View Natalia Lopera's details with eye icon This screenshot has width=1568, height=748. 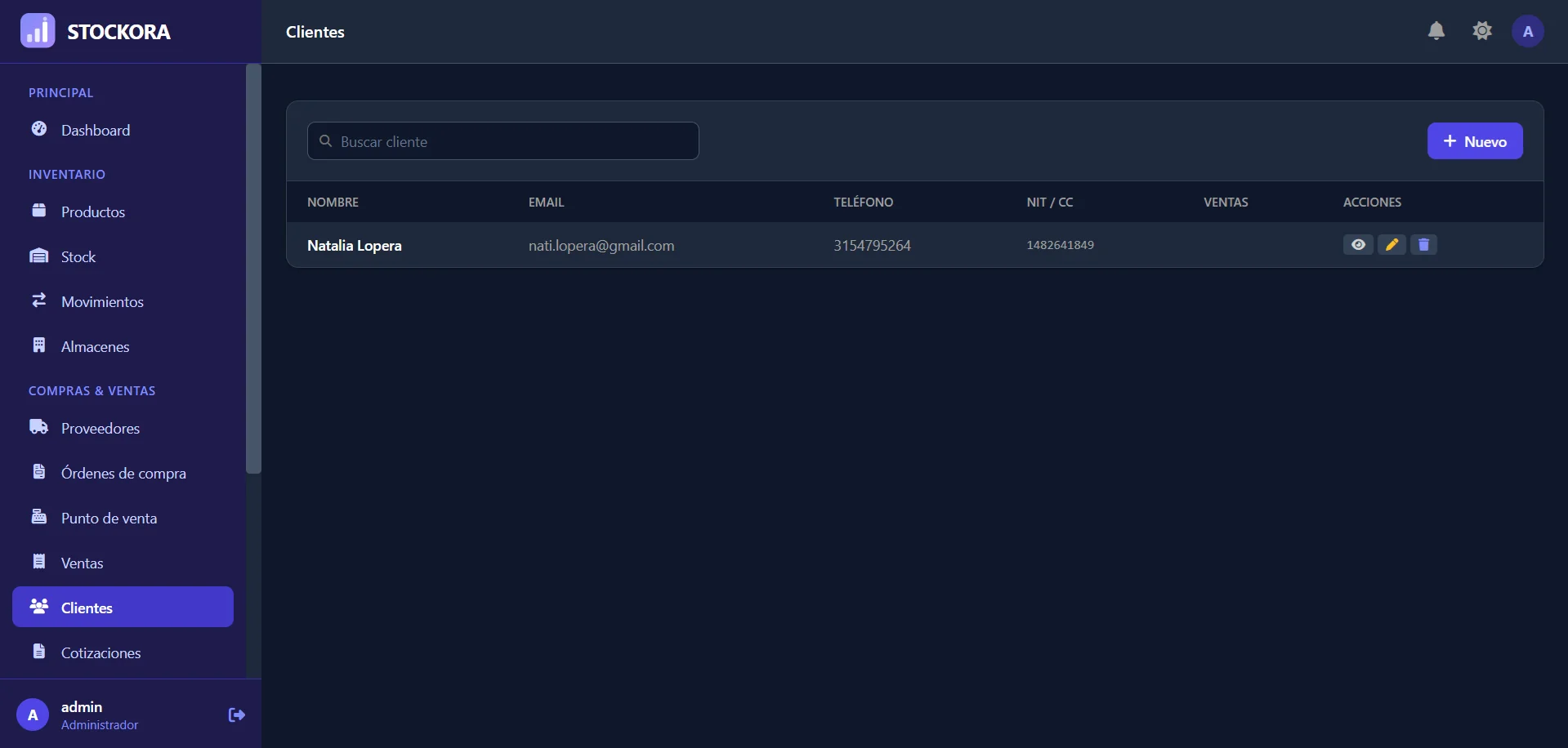(1358, 245)
